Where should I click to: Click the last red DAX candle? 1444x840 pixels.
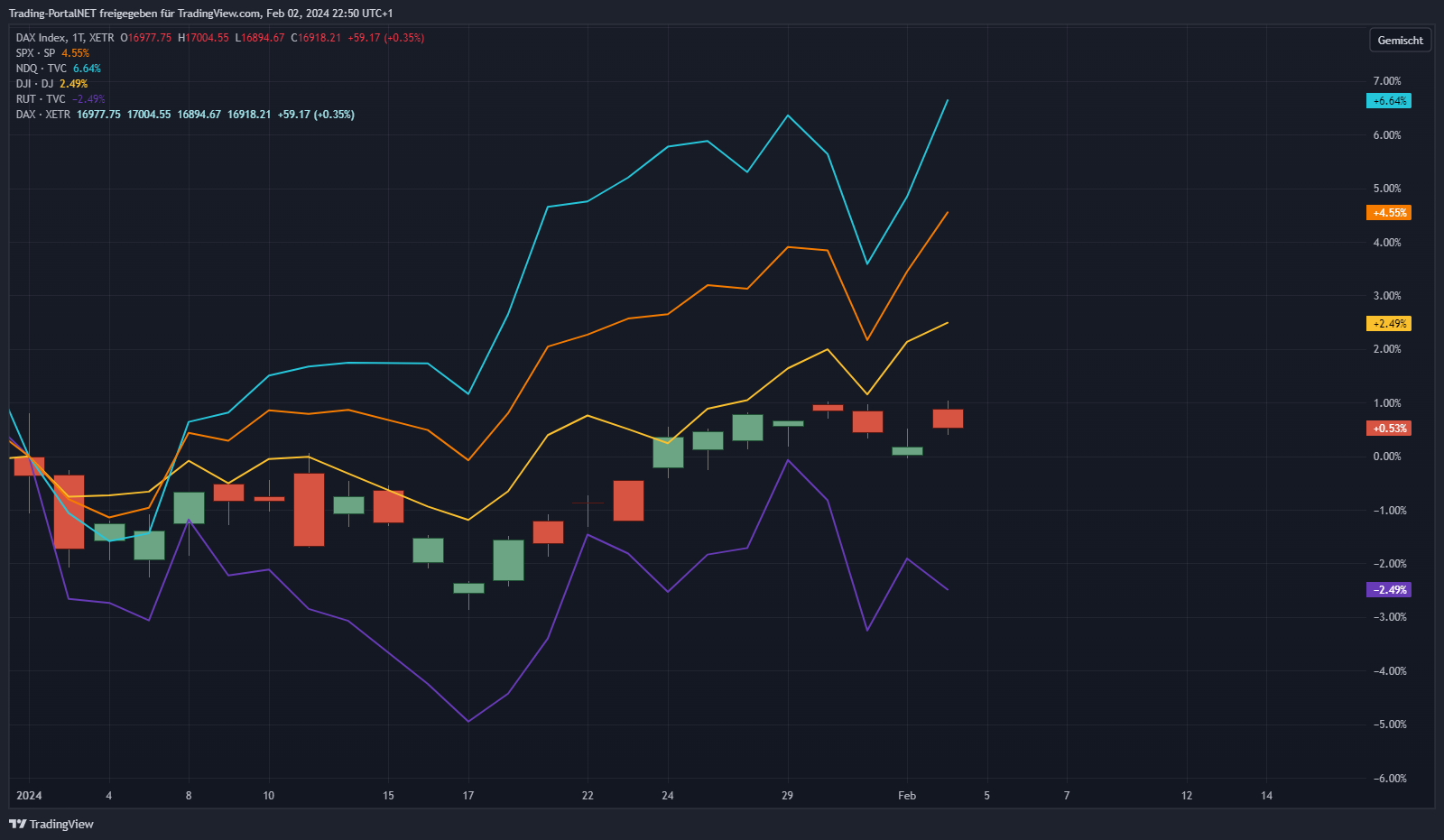coord(948,419)
